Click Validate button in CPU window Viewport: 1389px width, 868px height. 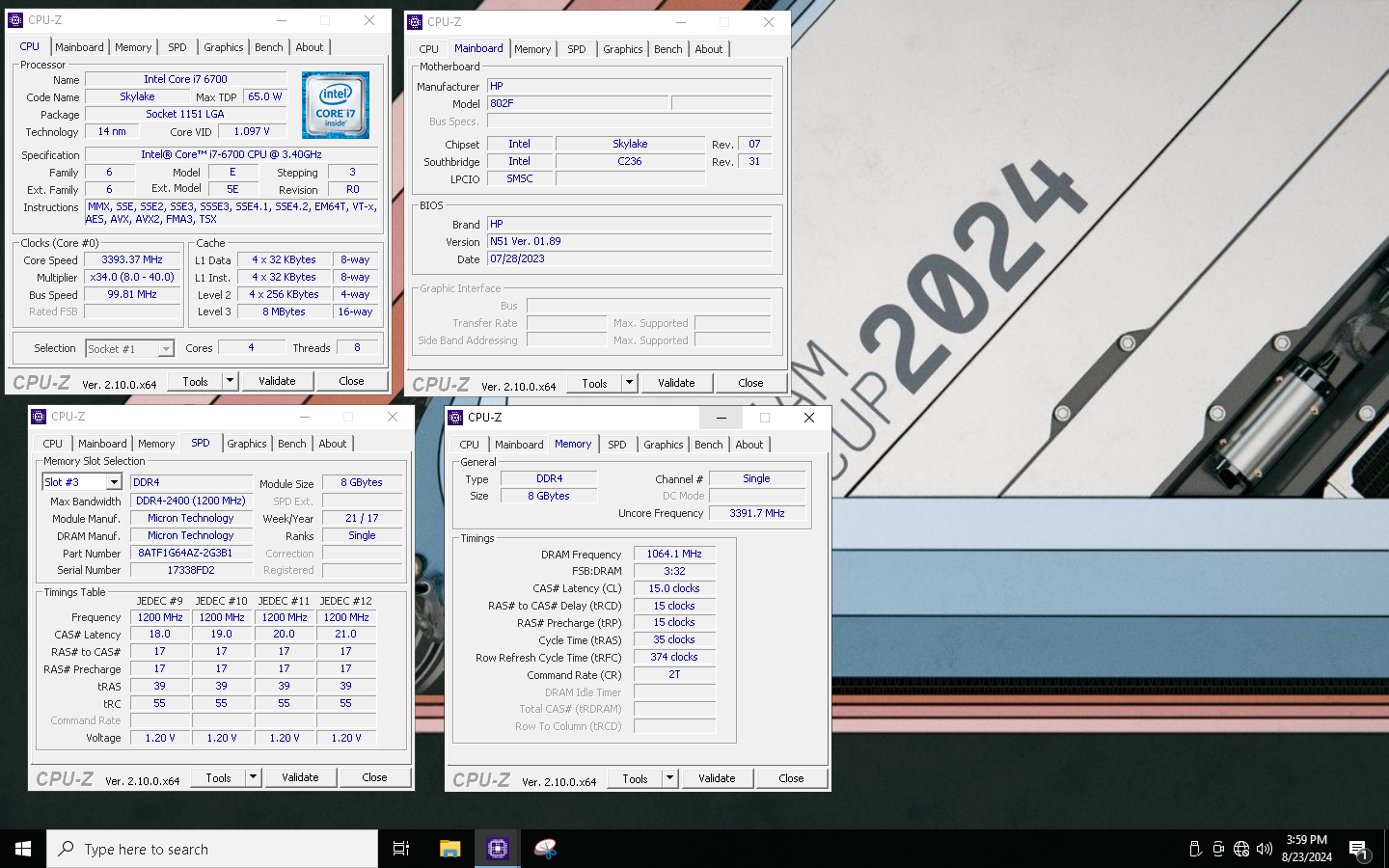pos(277,381)
